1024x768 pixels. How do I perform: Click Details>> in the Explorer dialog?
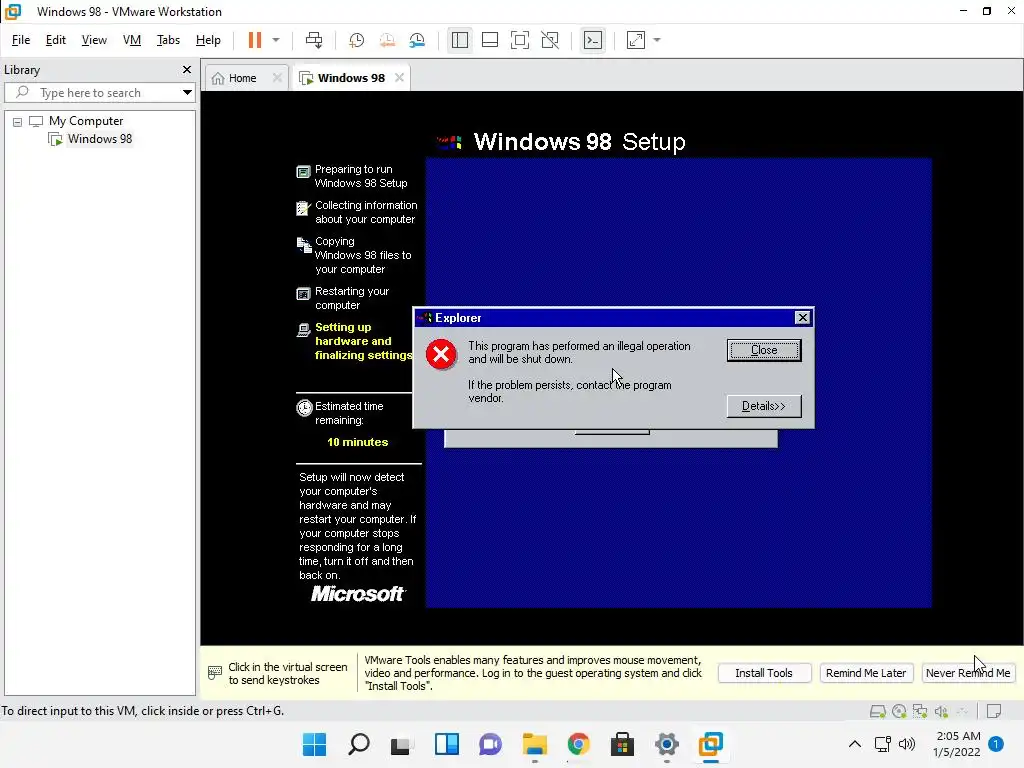click(764, 406)
